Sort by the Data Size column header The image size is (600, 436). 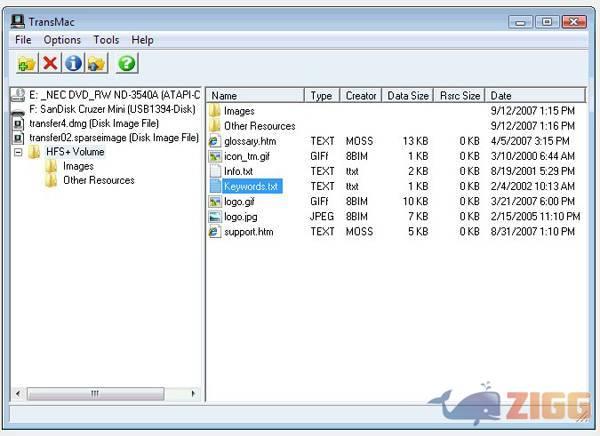point(408,95)
